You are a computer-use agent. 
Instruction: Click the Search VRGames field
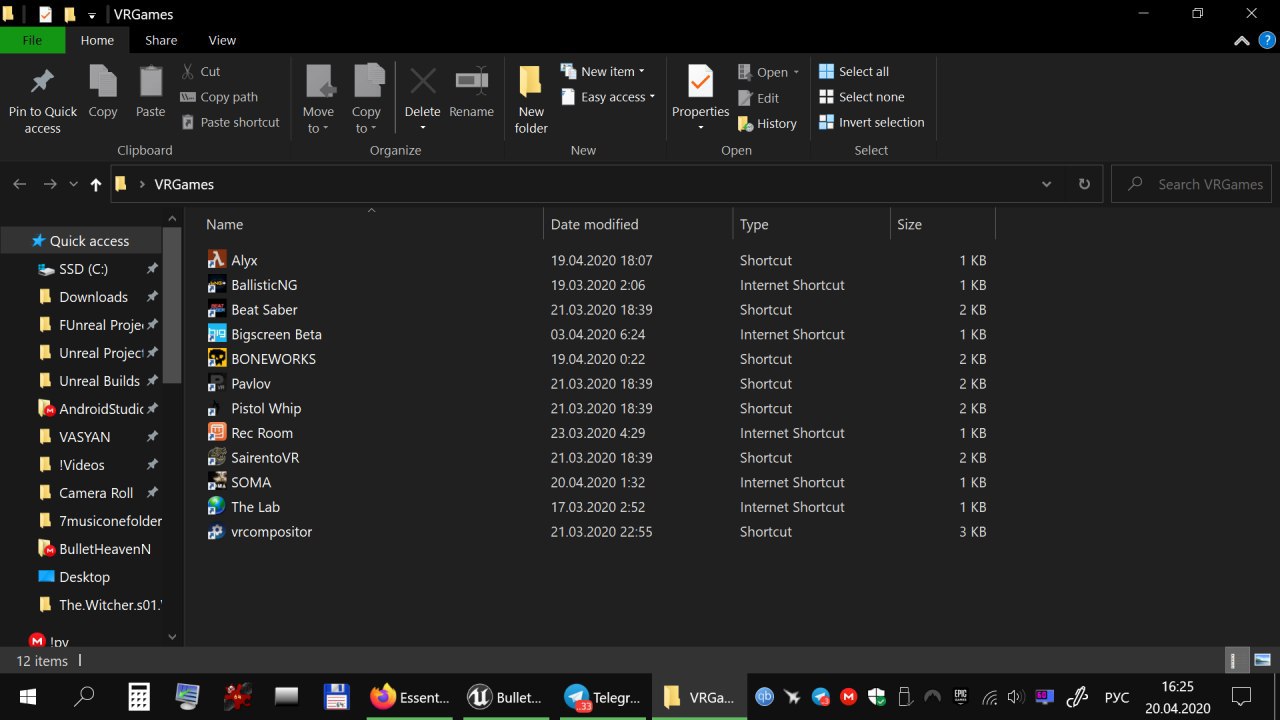pos(1194,184)
